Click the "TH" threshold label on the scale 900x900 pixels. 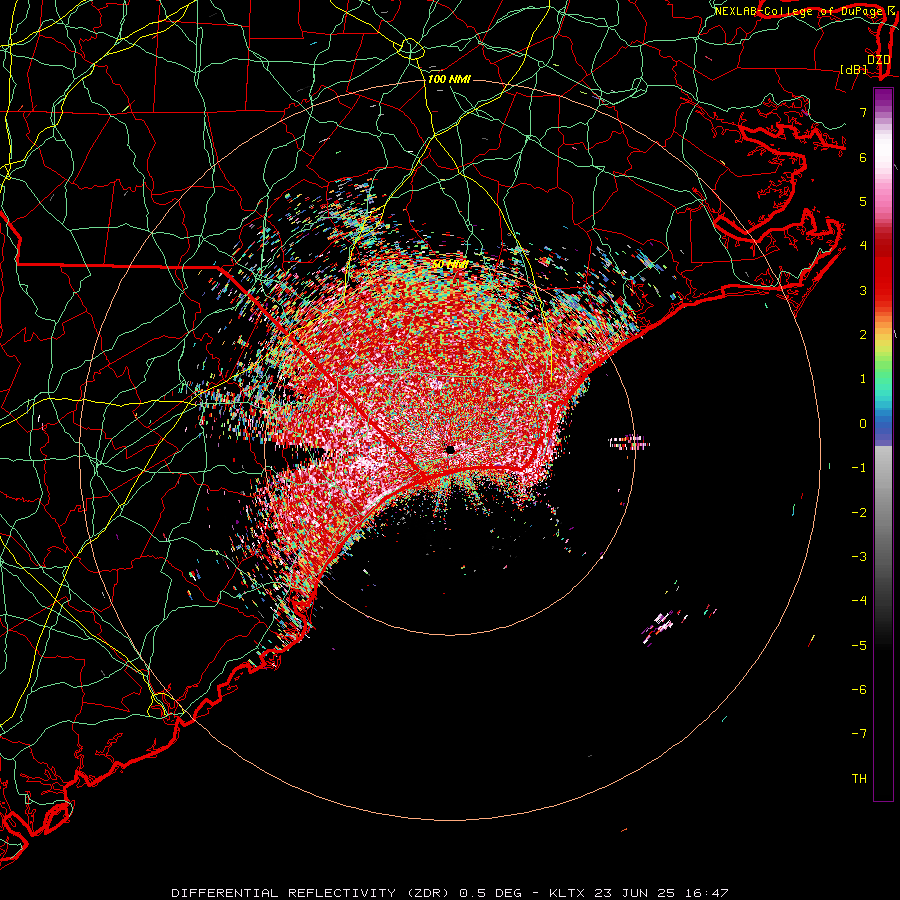859,779
